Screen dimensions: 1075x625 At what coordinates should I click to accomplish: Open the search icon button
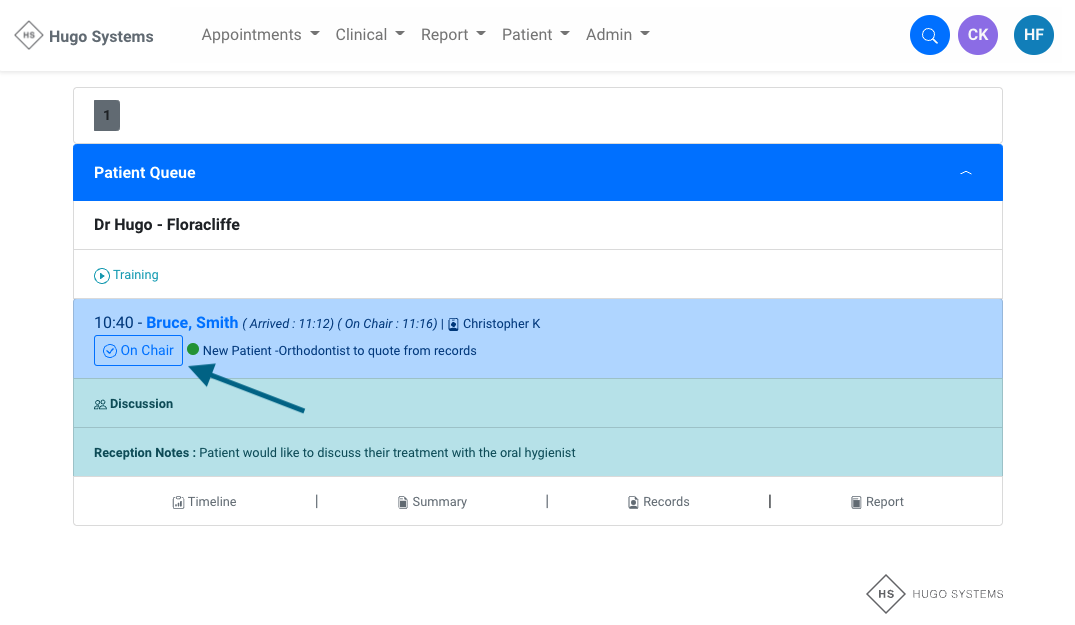click(929, 35)
